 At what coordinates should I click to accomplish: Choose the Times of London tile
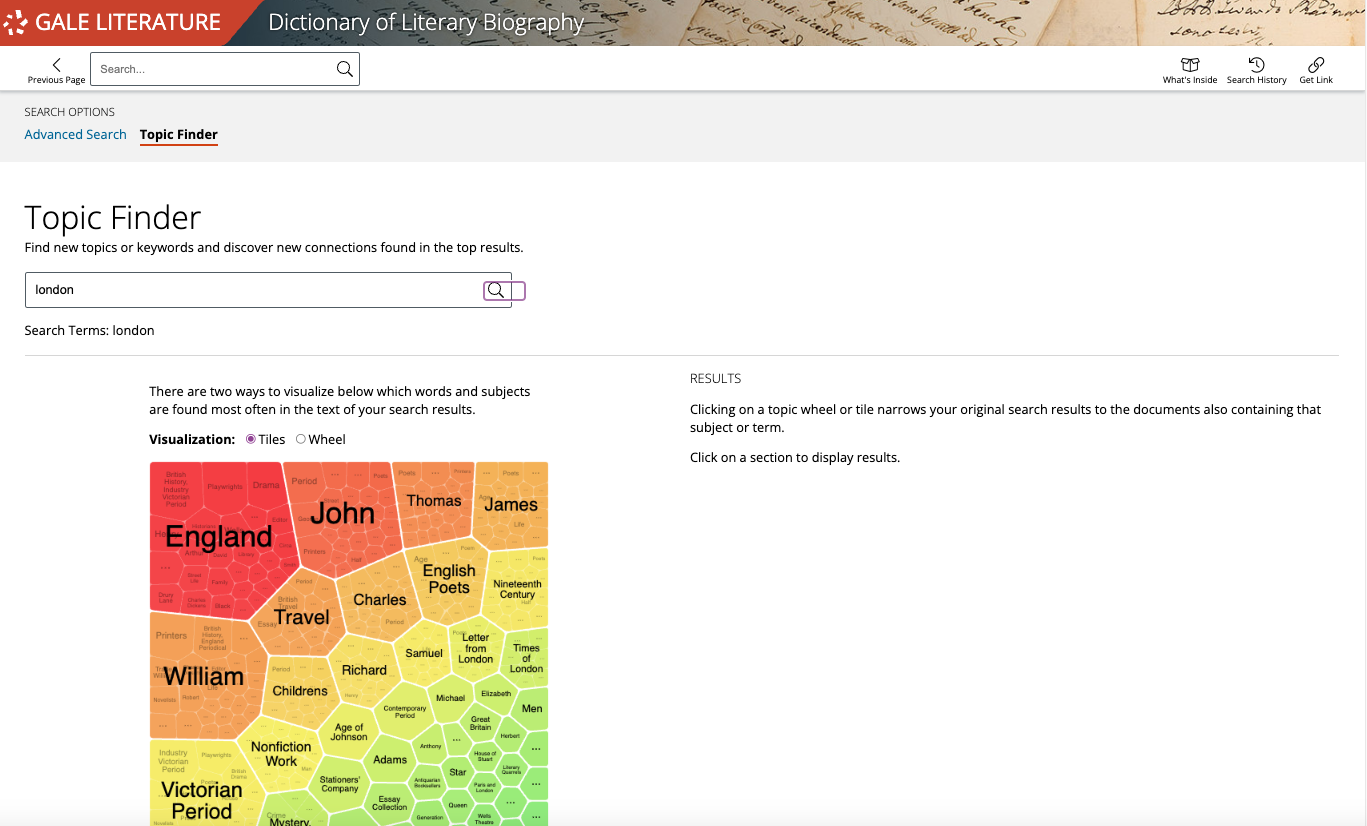pos(526,658)
